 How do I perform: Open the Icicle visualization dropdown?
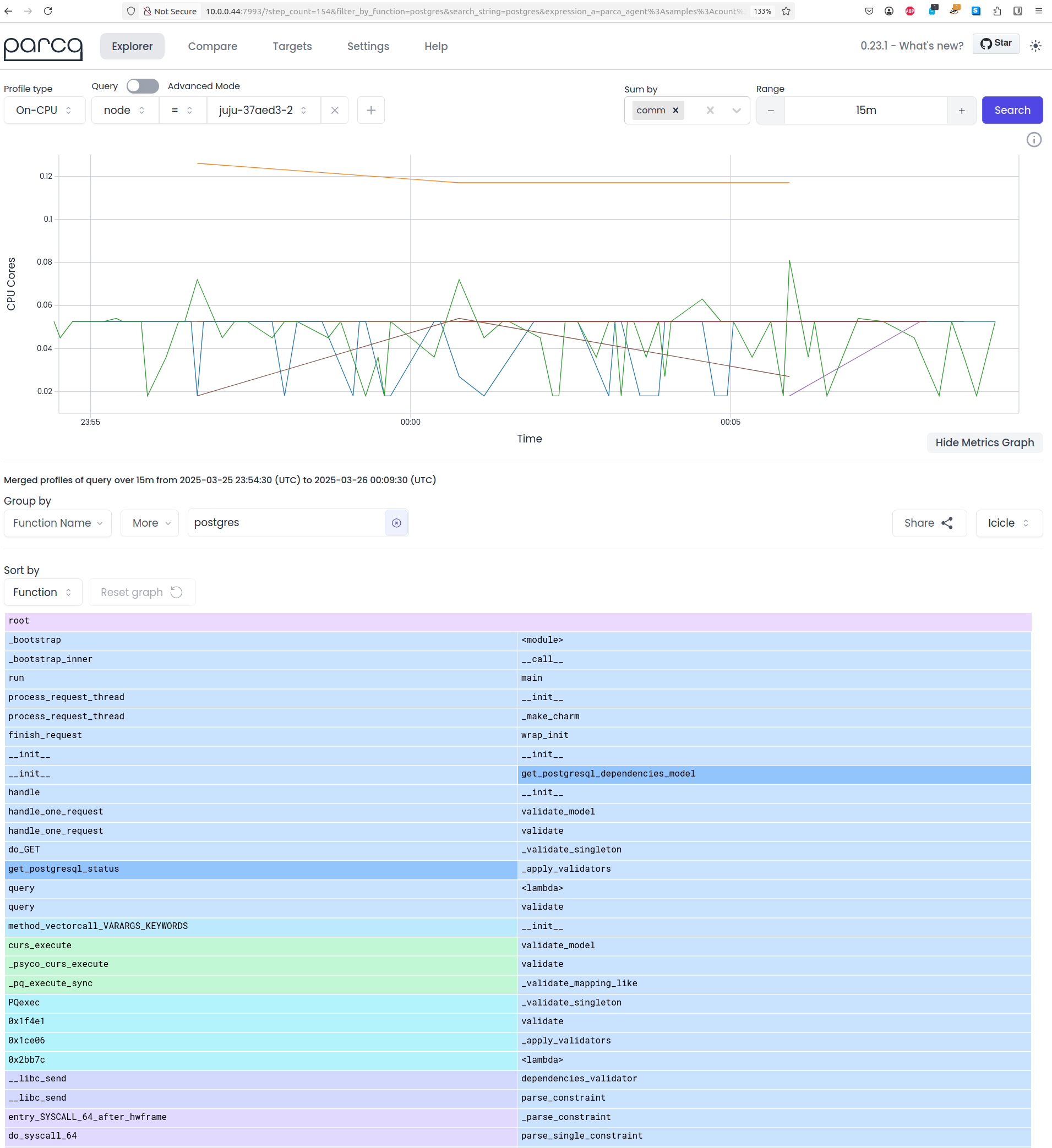pyautogui.click(x=1008, y=523)
